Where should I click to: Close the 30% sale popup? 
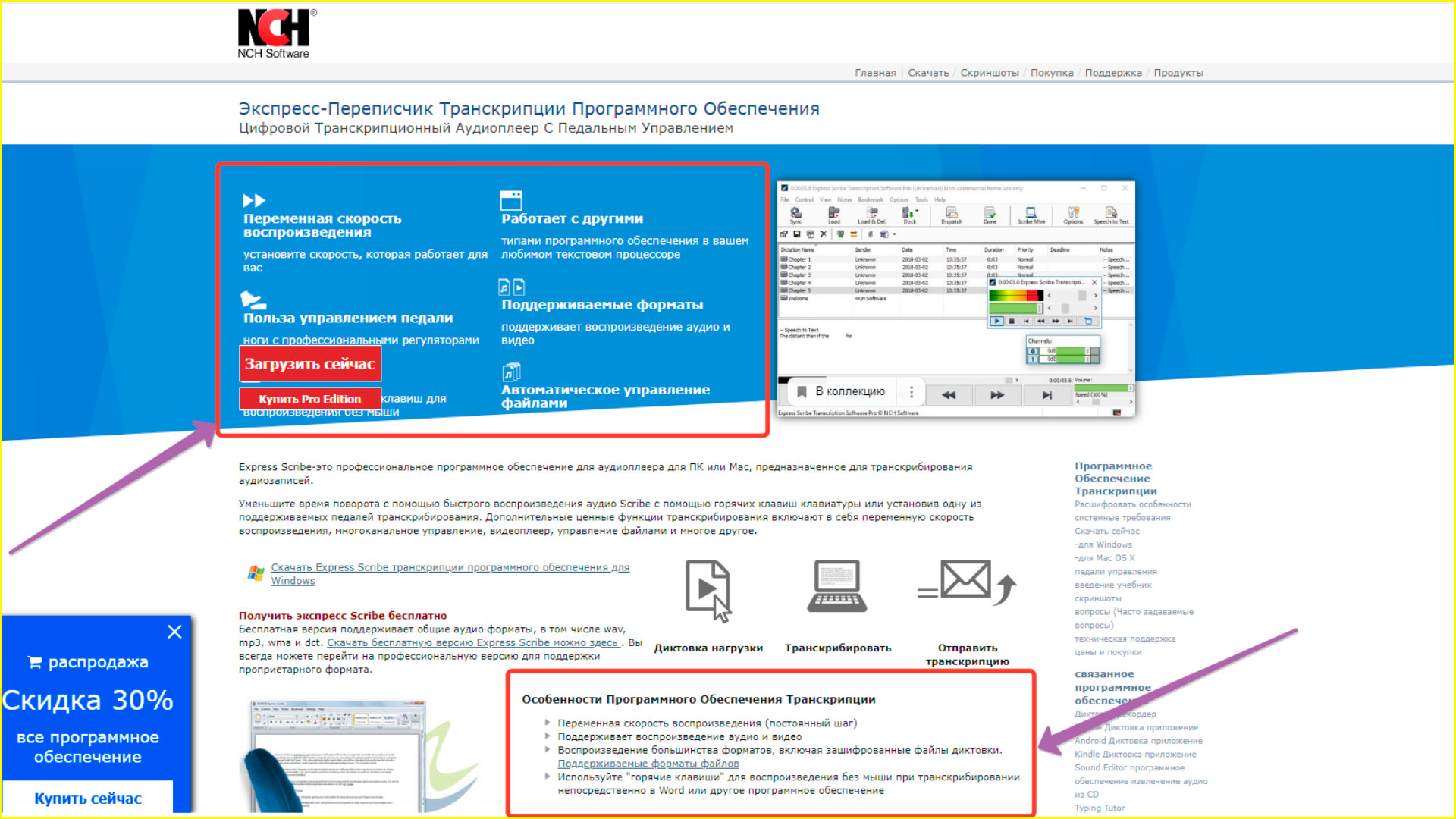tap(174, 632)
